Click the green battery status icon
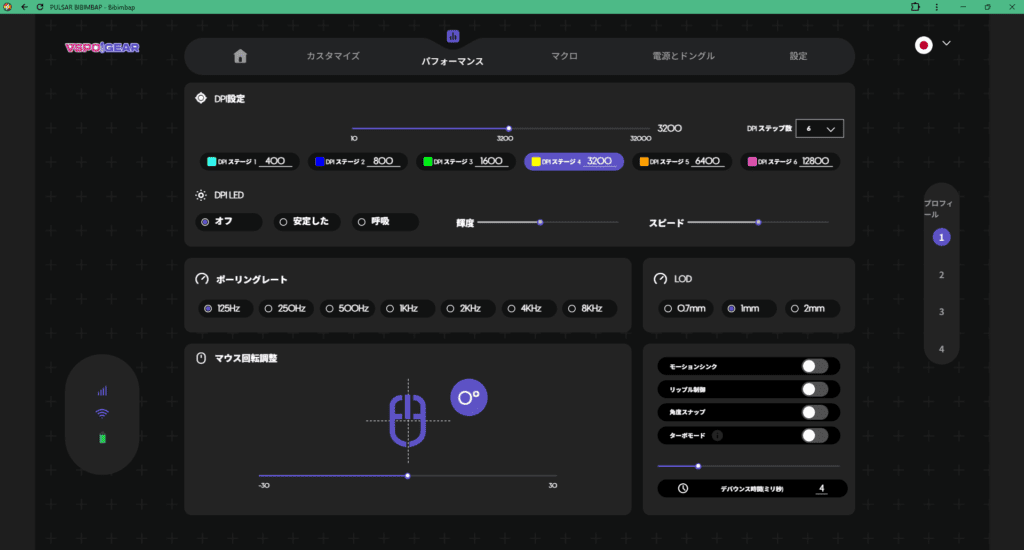The height and width of the screenshot is (550, 1024). point(102,438)
